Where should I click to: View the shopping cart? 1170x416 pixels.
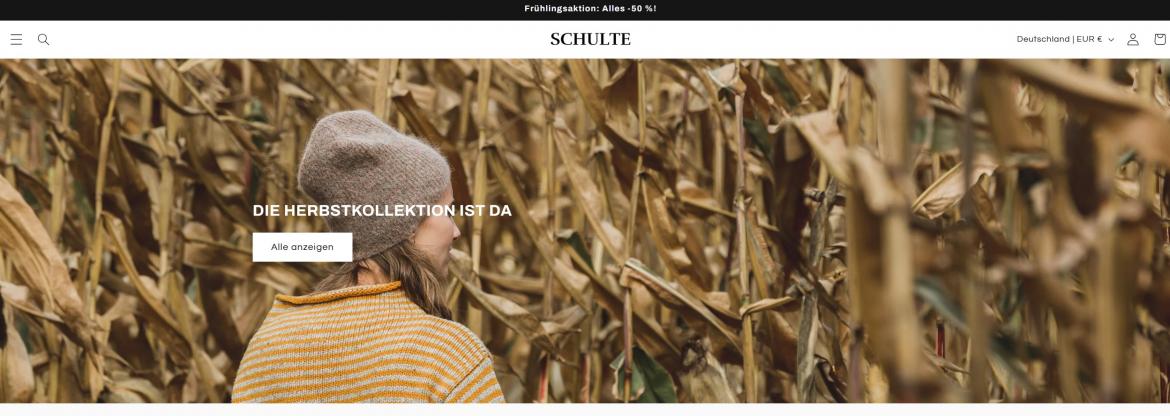coord(1160,40)
